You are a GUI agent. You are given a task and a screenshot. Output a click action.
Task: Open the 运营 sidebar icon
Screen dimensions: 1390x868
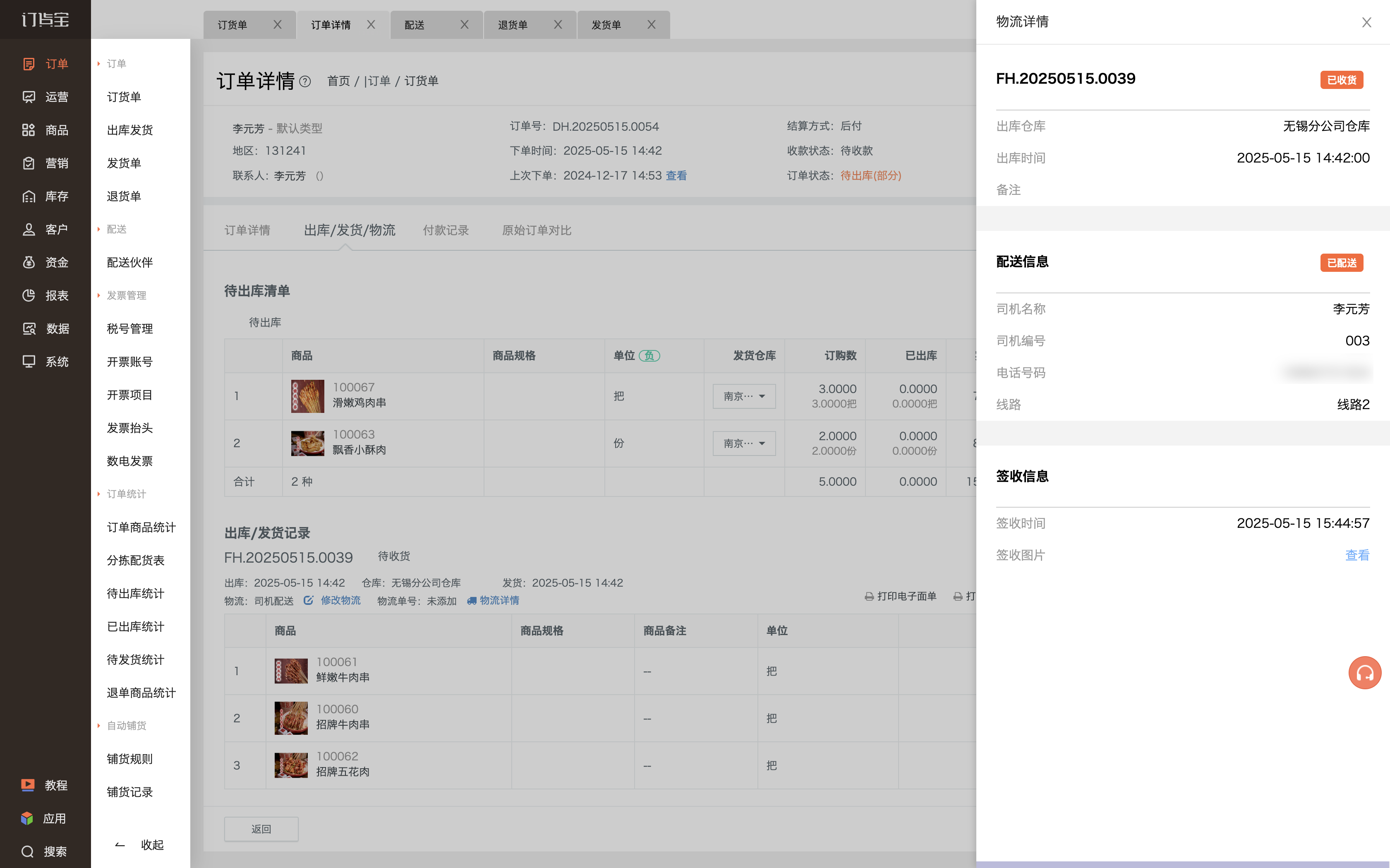(28, 97)
